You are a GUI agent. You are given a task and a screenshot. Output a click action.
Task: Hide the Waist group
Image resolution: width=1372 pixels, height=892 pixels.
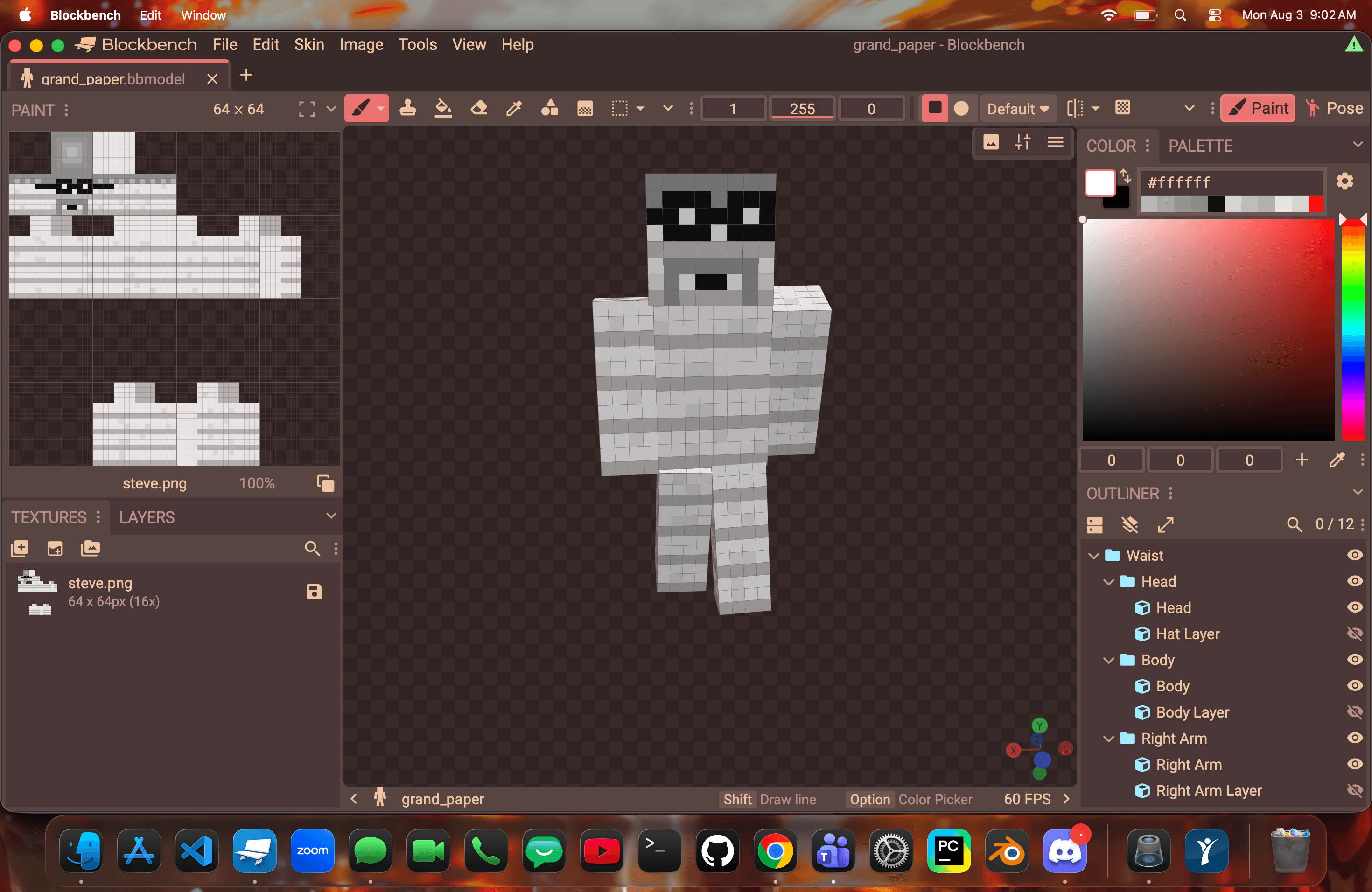(1355, 555)
